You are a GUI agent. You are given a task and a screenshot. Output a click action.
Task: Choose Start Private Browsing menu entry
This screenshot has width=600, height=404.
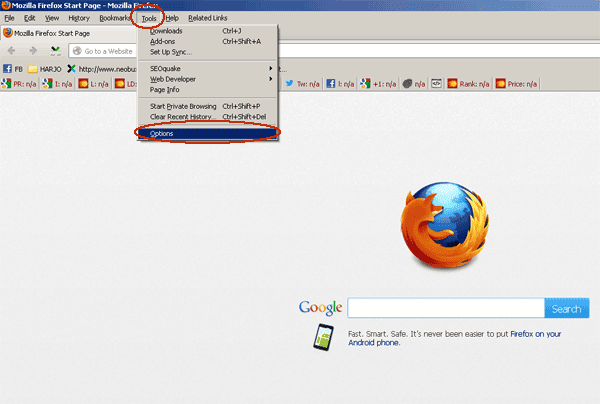(207, 106)
